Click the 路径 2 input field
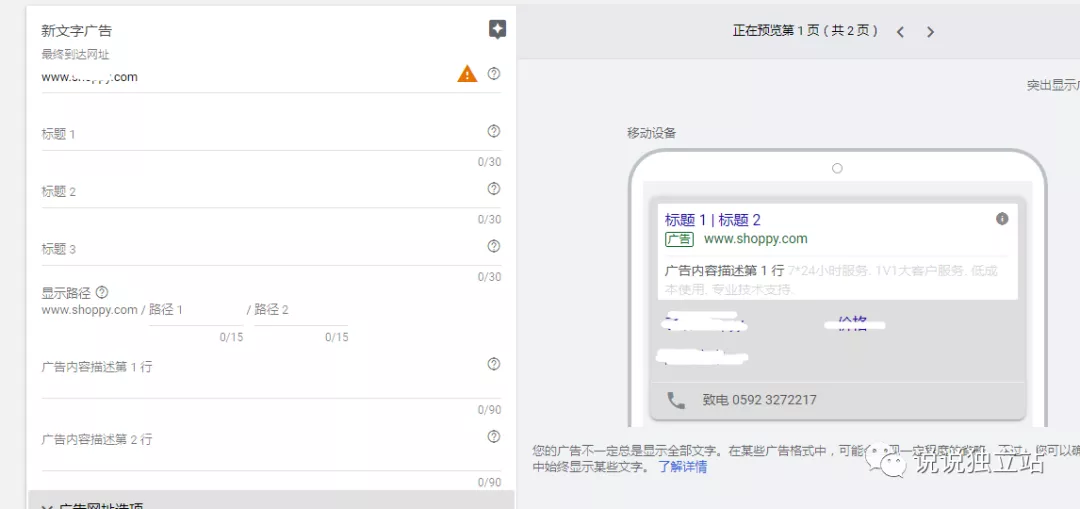The image size is (1080, 509). tap(301, 311)
